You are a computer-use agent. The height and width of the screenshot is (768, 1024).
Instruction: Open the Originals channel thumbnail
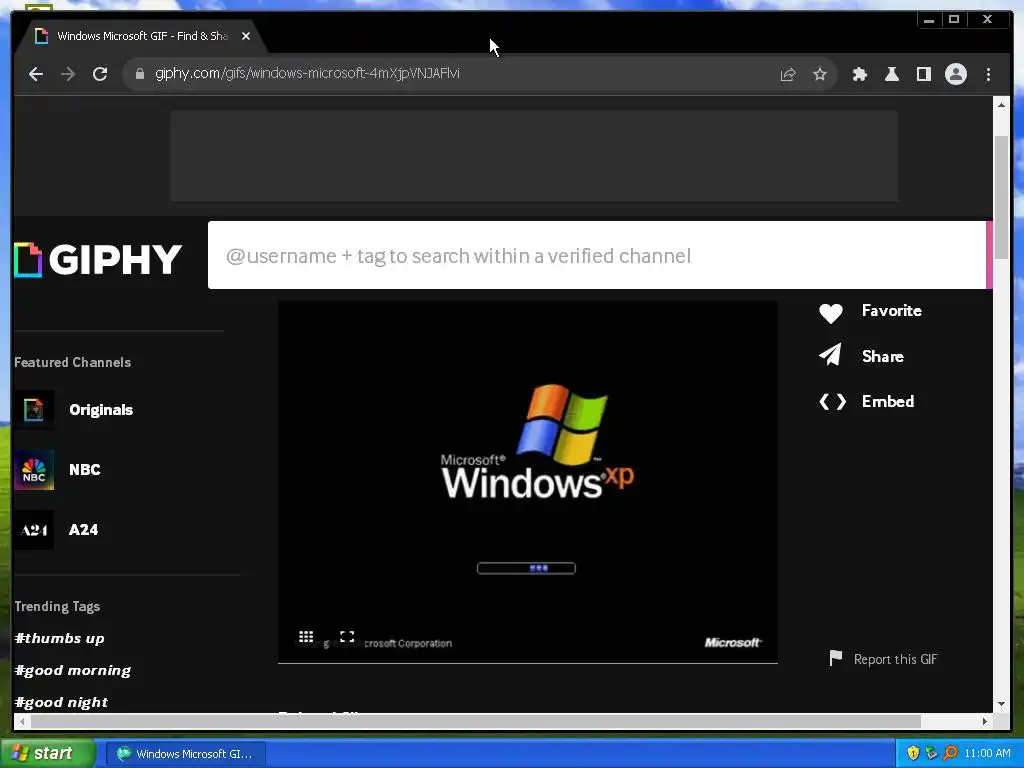[34, 409]
